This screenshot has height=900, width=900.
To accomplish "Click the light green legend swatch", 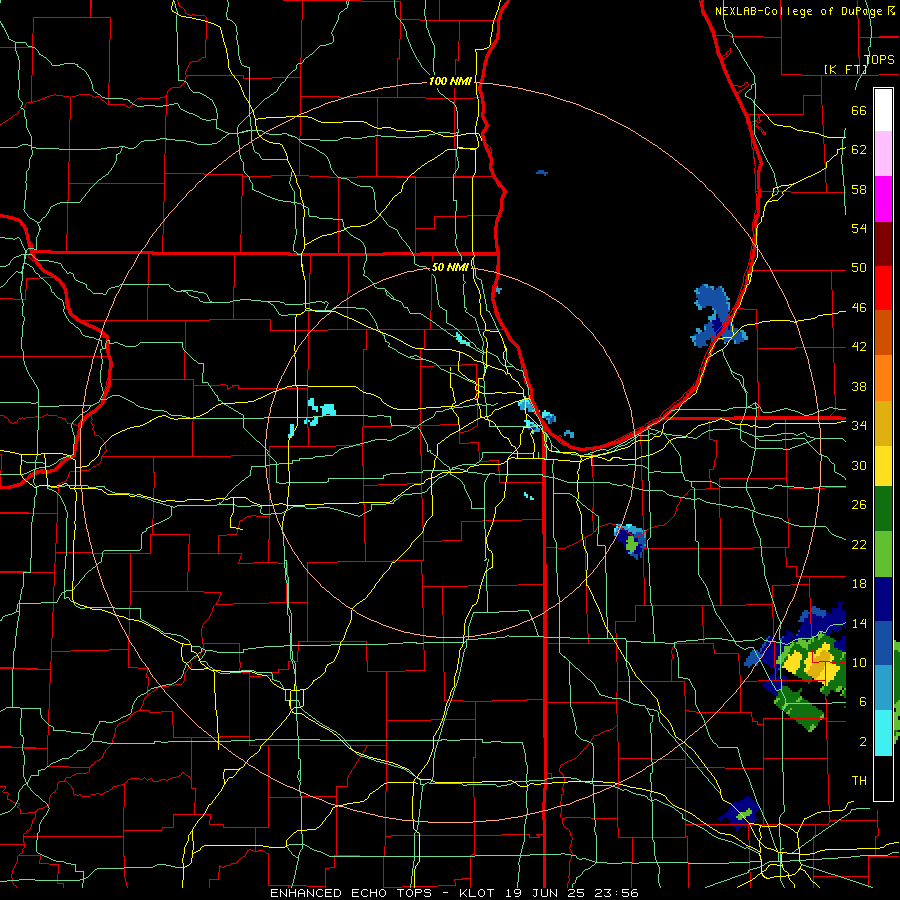I will (883, 554).
